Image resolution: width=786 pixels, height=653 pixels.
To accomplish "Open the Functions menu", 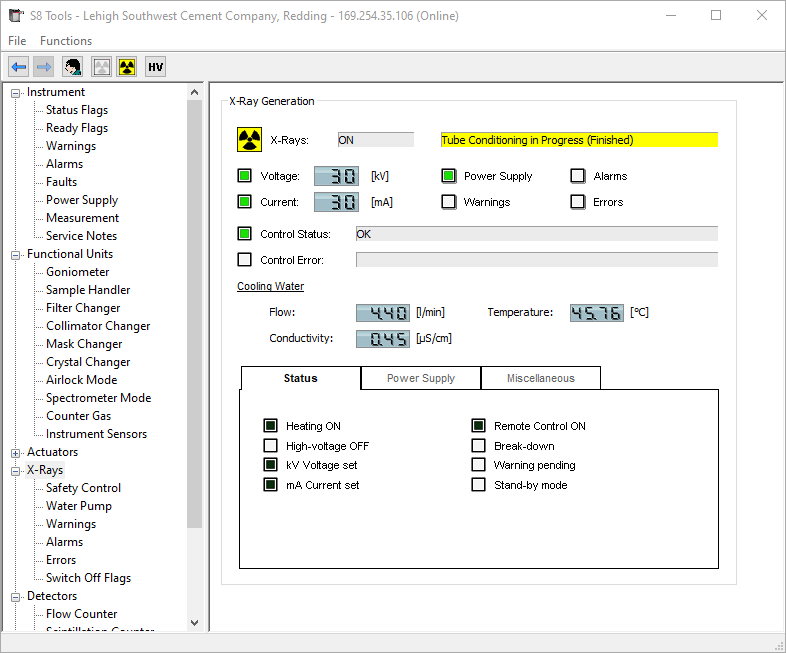I will click(66, 41).
